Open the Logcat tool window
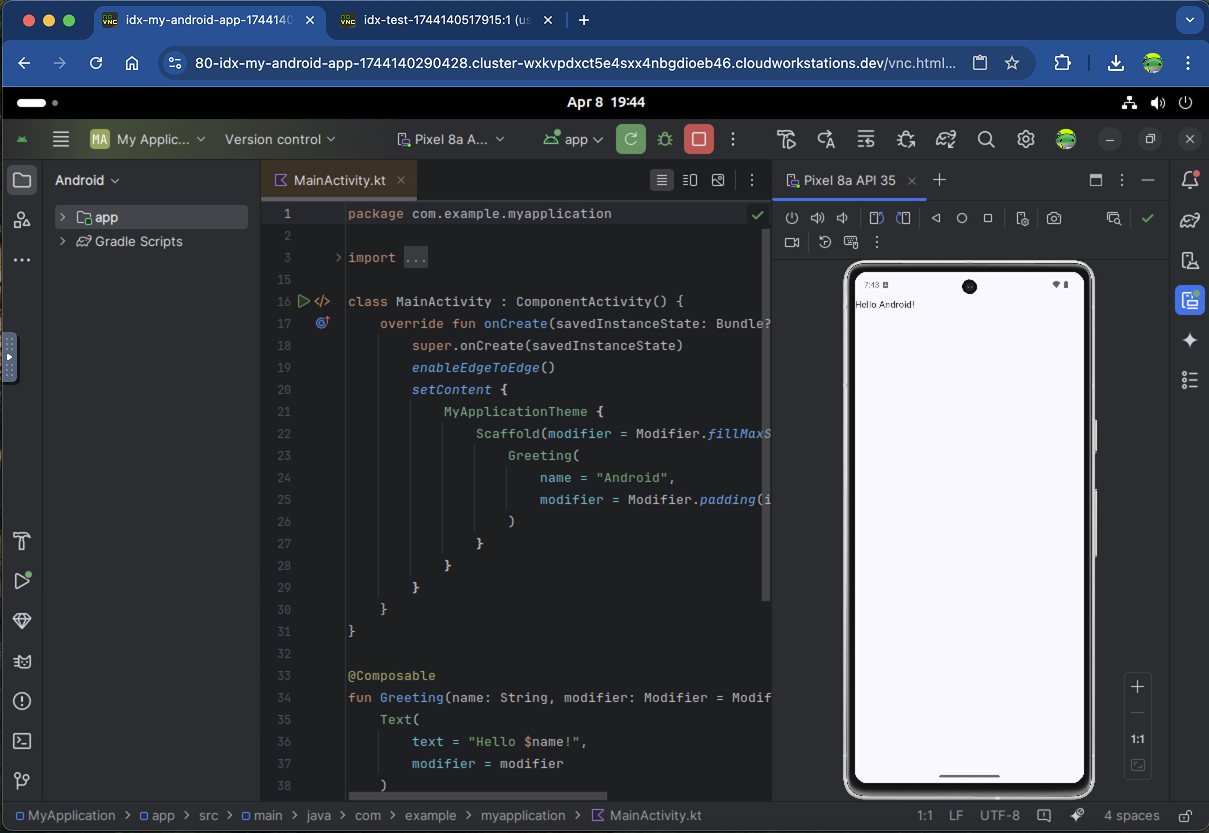 click(22, 661)
